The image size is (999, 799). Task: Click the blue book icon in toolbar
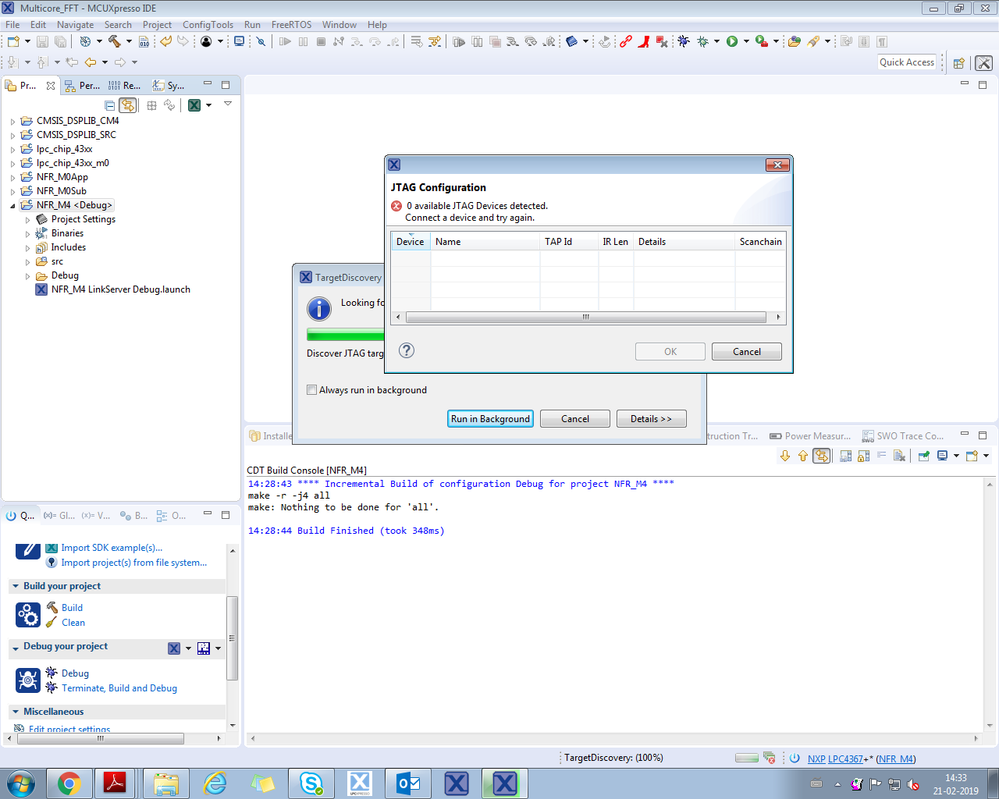click(x=571, y=41)
